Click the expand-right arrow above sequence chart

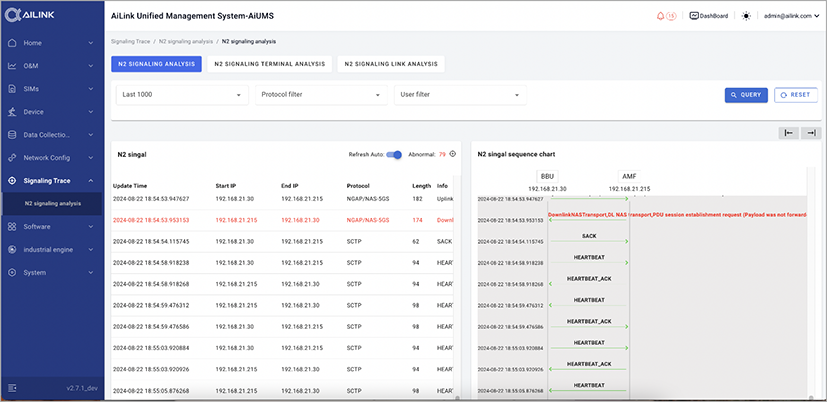811,133
